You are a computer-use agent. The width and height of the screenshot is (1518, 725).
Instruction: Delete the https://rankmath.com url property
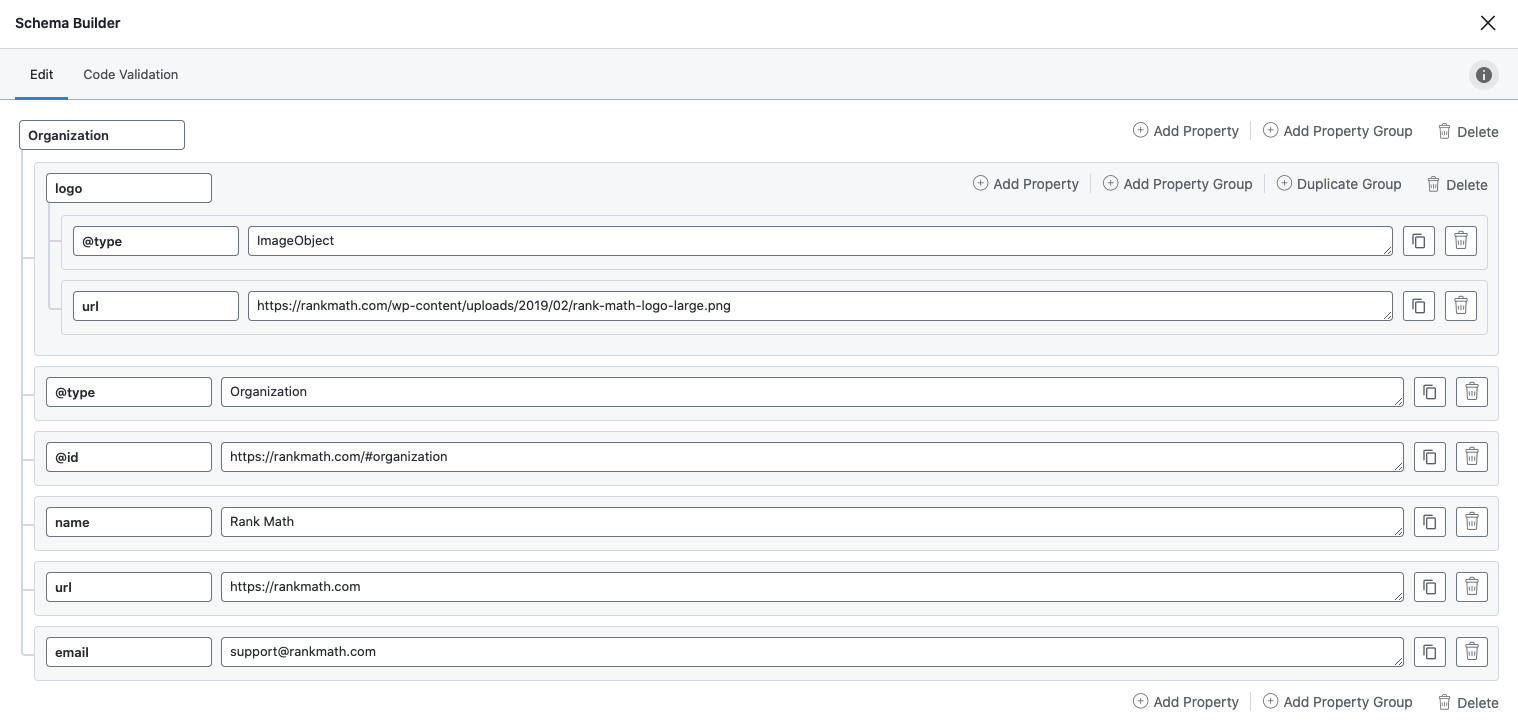(x=1472, y=587)
